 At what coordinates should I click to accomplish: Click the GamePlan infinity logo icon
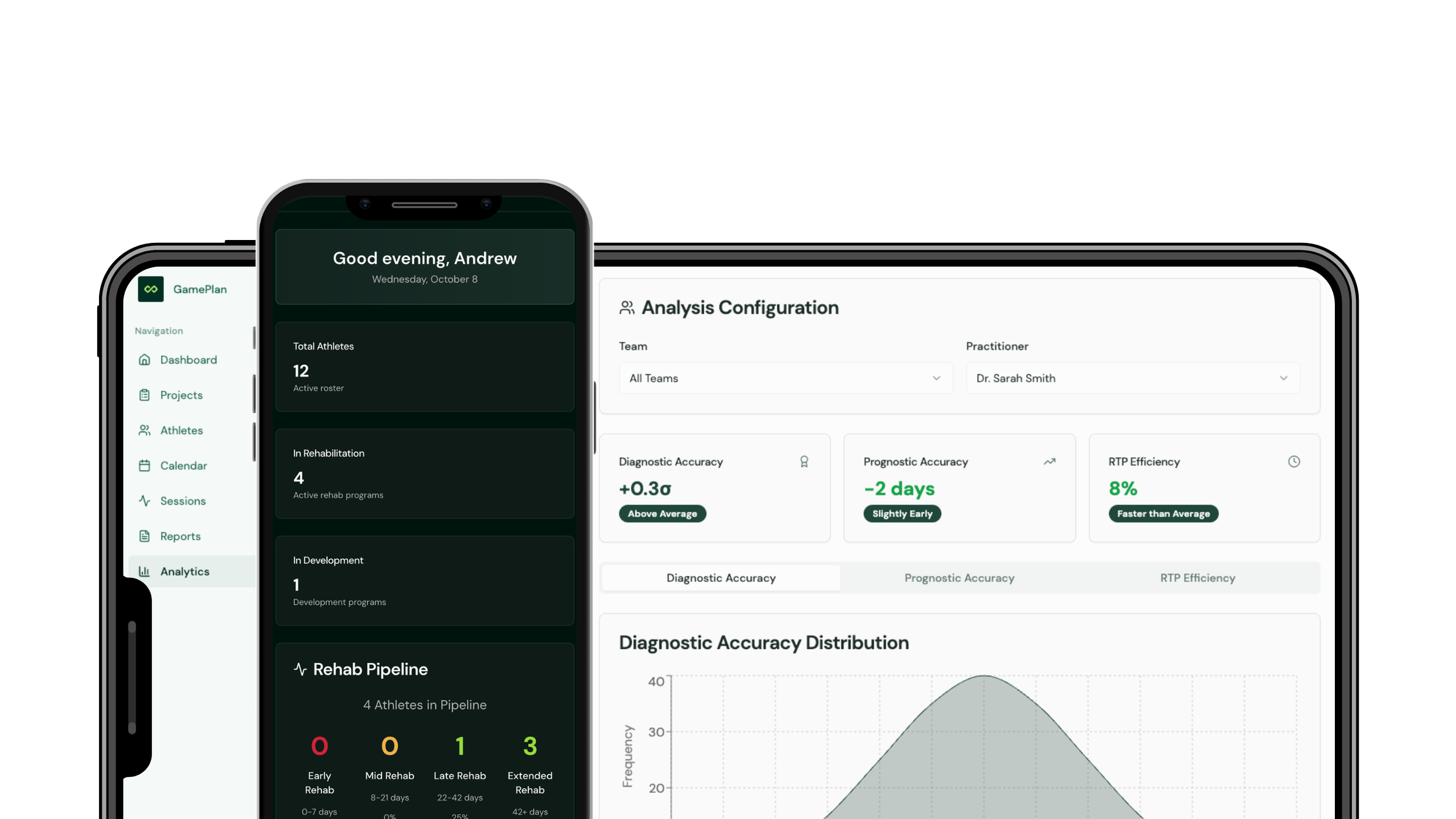151,289
